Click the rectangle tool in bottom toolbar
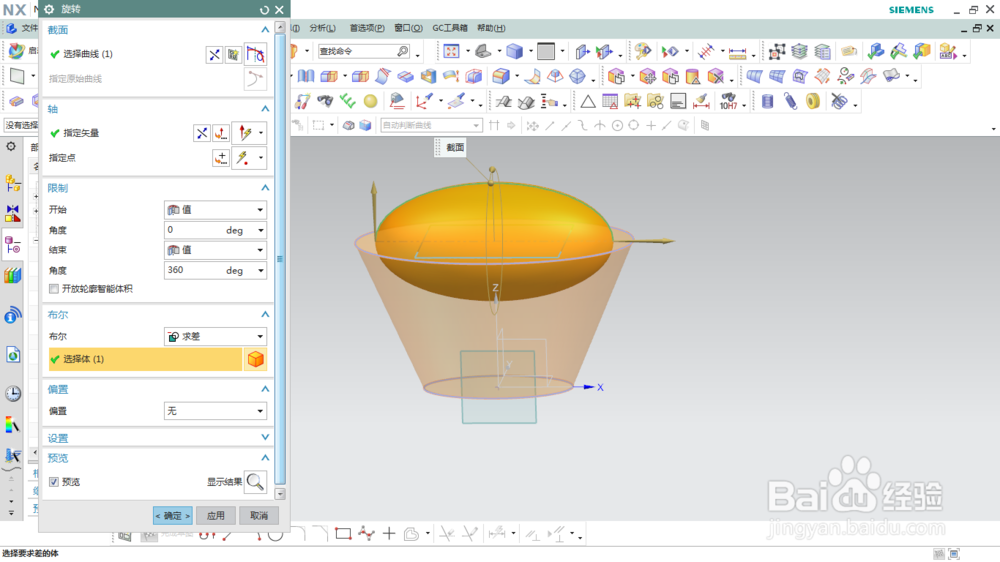Viewport: 1000px width, 562px height. pyautogui.click(x=343, y=533)
